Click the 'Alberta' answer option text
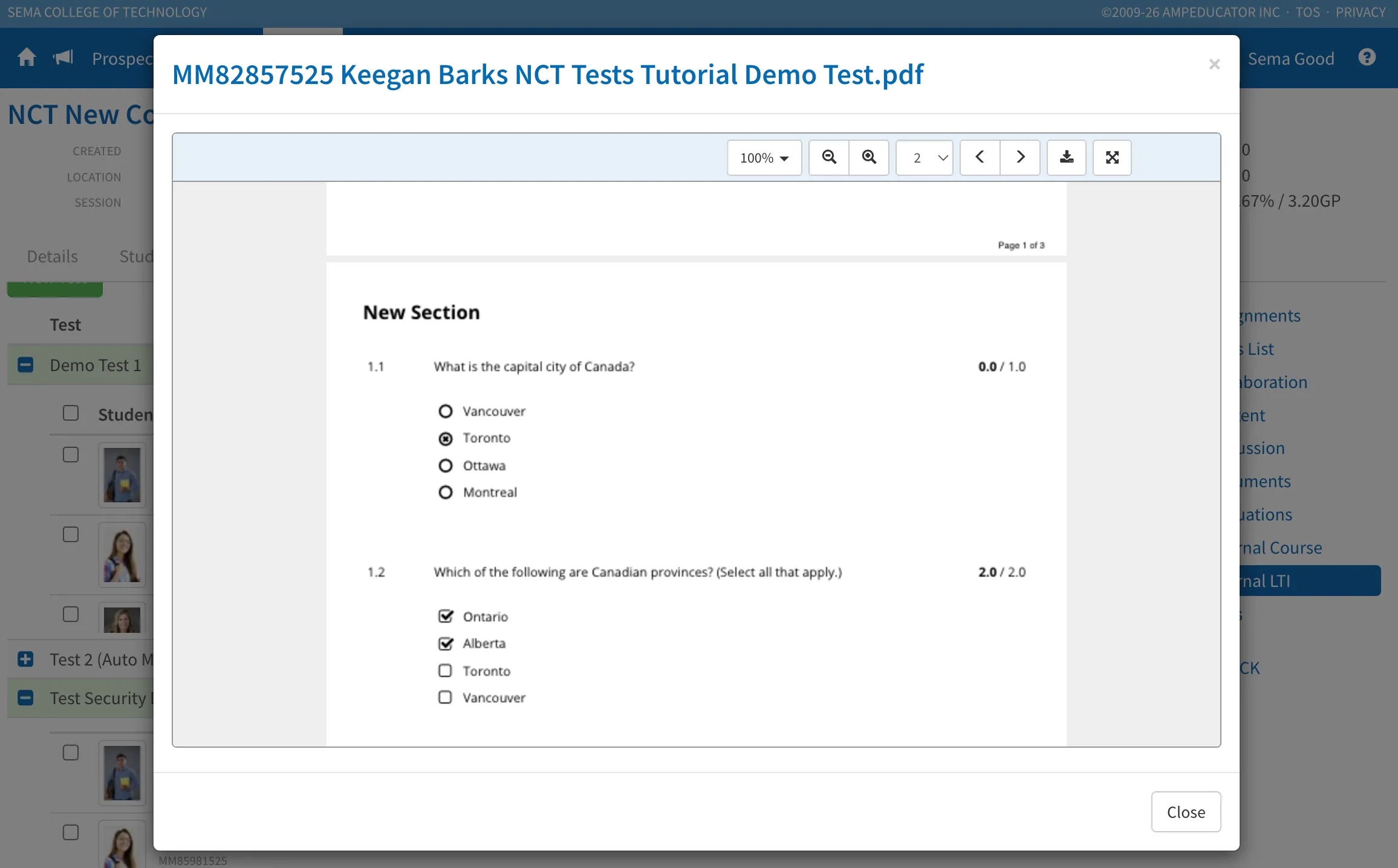 click(484, 644)
